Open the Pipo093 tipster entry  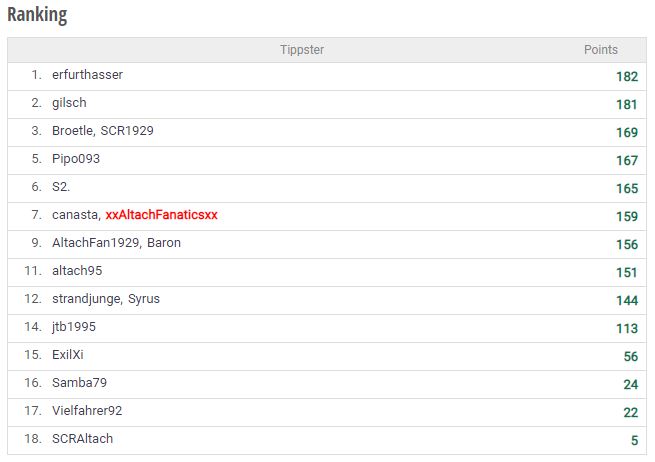click(76, 159)
